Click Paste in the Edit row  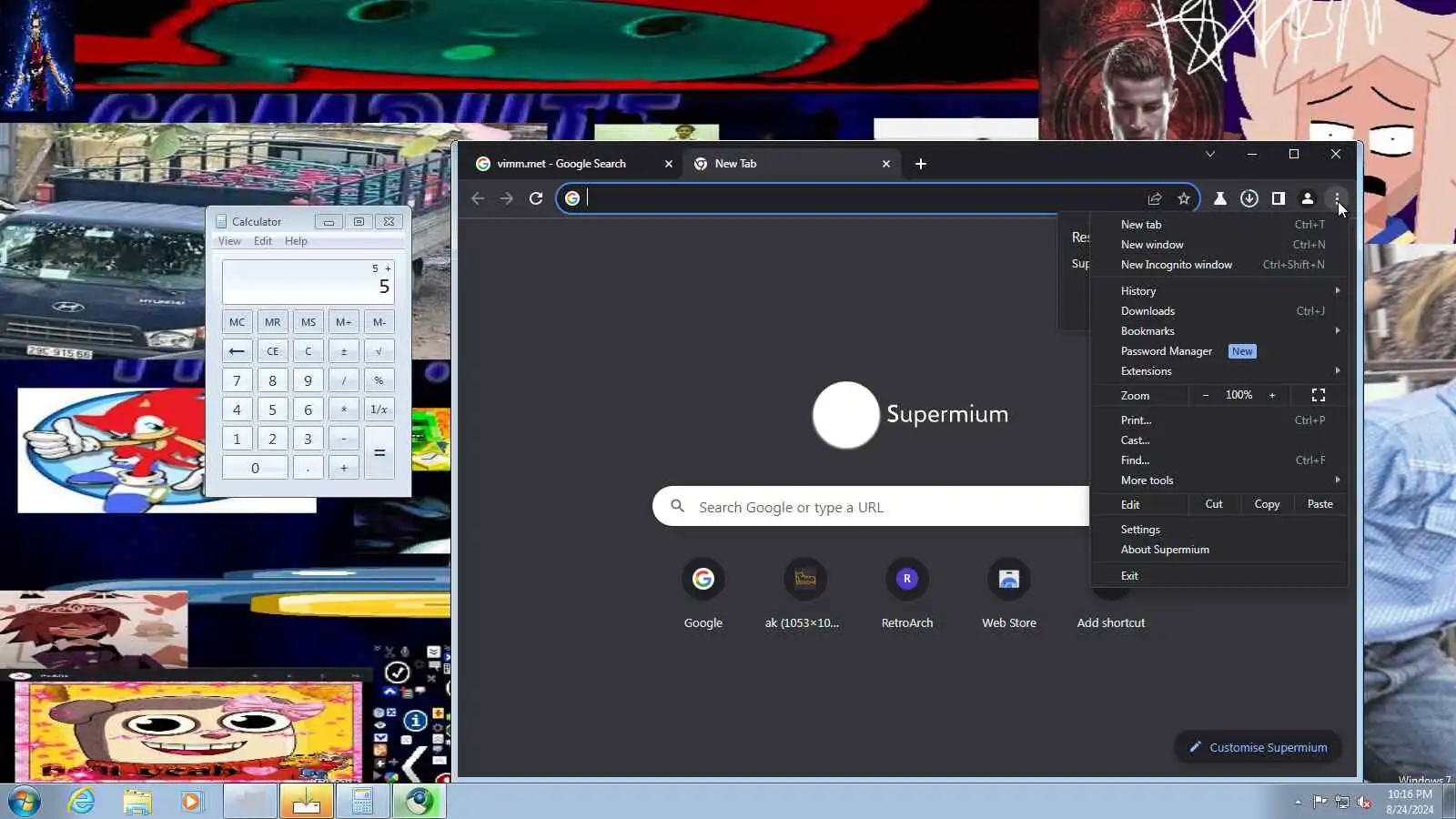pos(1320,504)
